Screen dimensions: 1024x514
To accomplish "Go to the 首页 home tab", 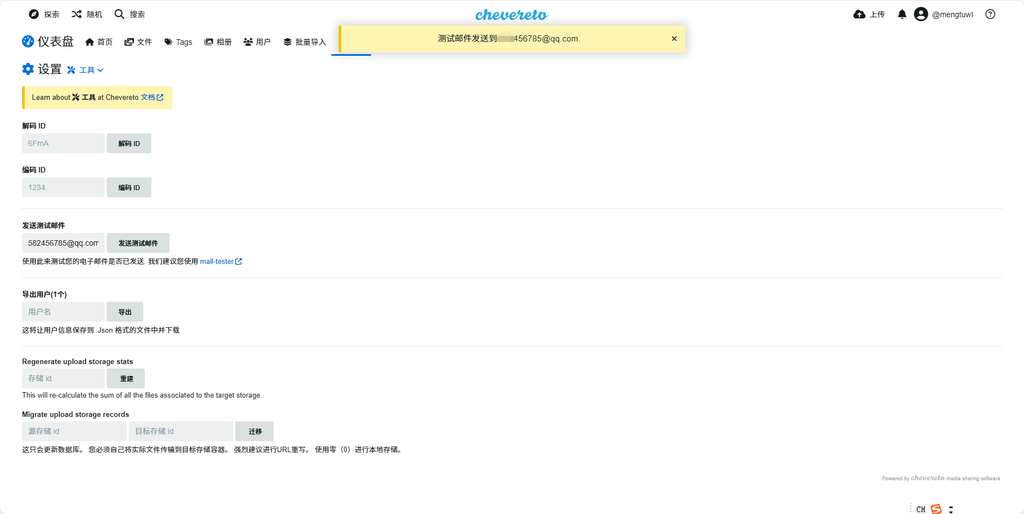I will point(99,42).
